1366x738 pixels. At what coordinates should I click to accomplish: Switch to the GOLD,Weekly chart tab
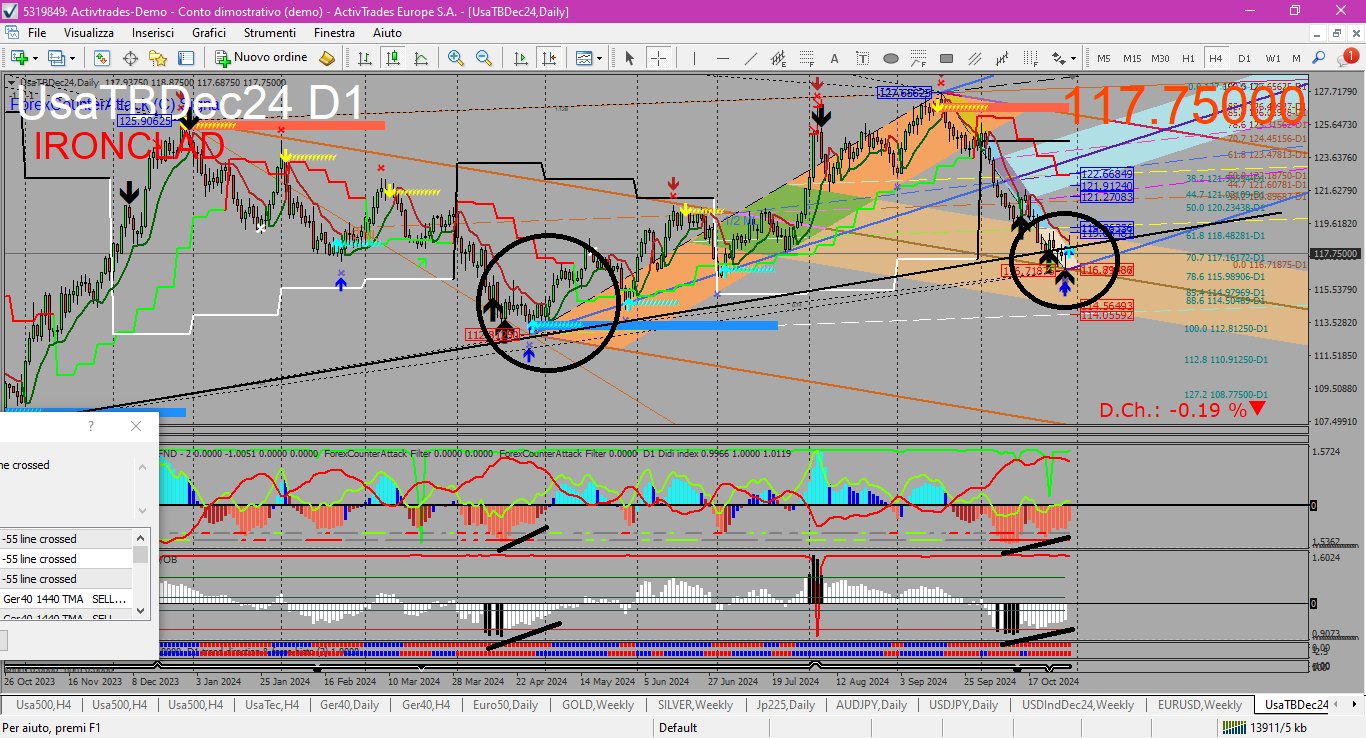click(x=598, y=705)
